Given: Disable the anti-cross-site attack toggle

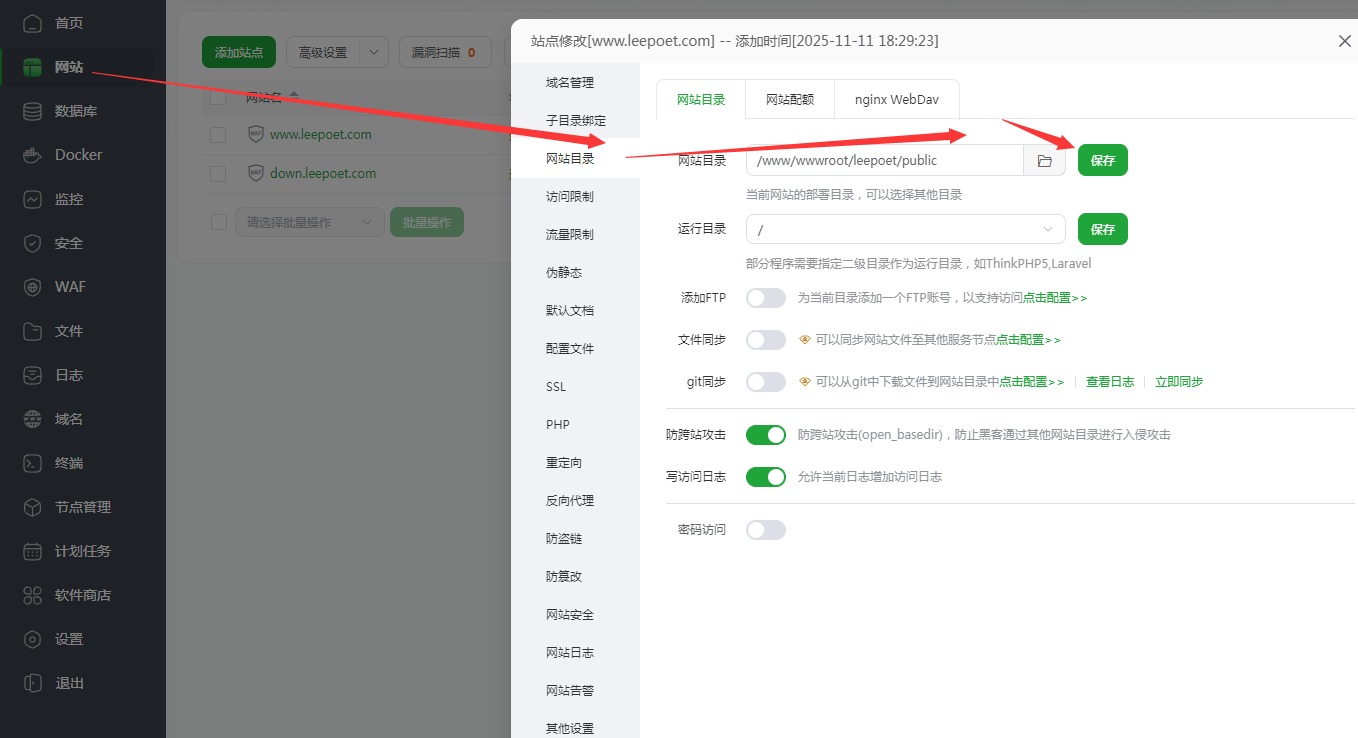Looking at the screenshot, I should (x=765, y=435).
